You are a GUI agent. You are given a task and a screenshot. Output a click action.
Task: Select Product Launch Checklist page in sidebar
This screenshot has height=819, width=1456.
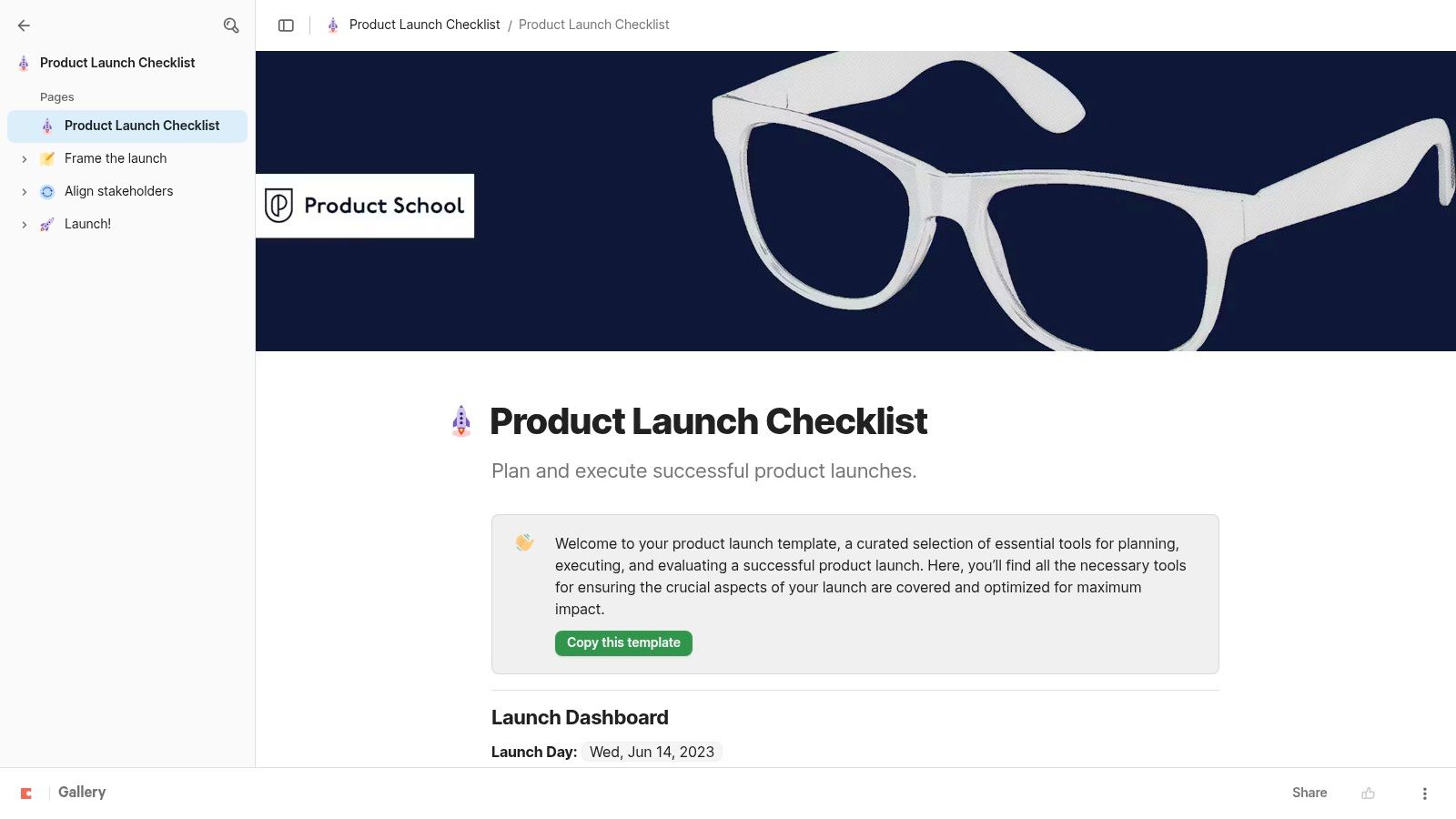pos(141,126)
